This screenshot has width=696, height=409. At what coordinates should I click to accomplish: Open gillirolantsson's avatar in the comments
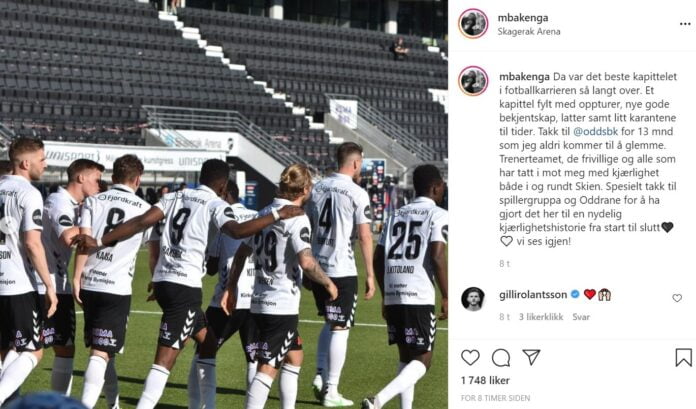(473, 299)
